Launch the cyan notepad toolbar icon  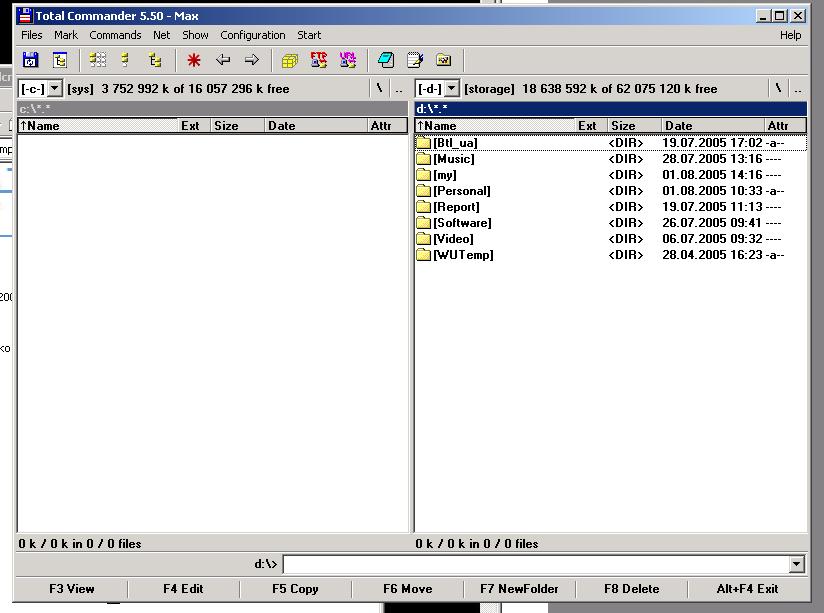[x=386, y=60]
